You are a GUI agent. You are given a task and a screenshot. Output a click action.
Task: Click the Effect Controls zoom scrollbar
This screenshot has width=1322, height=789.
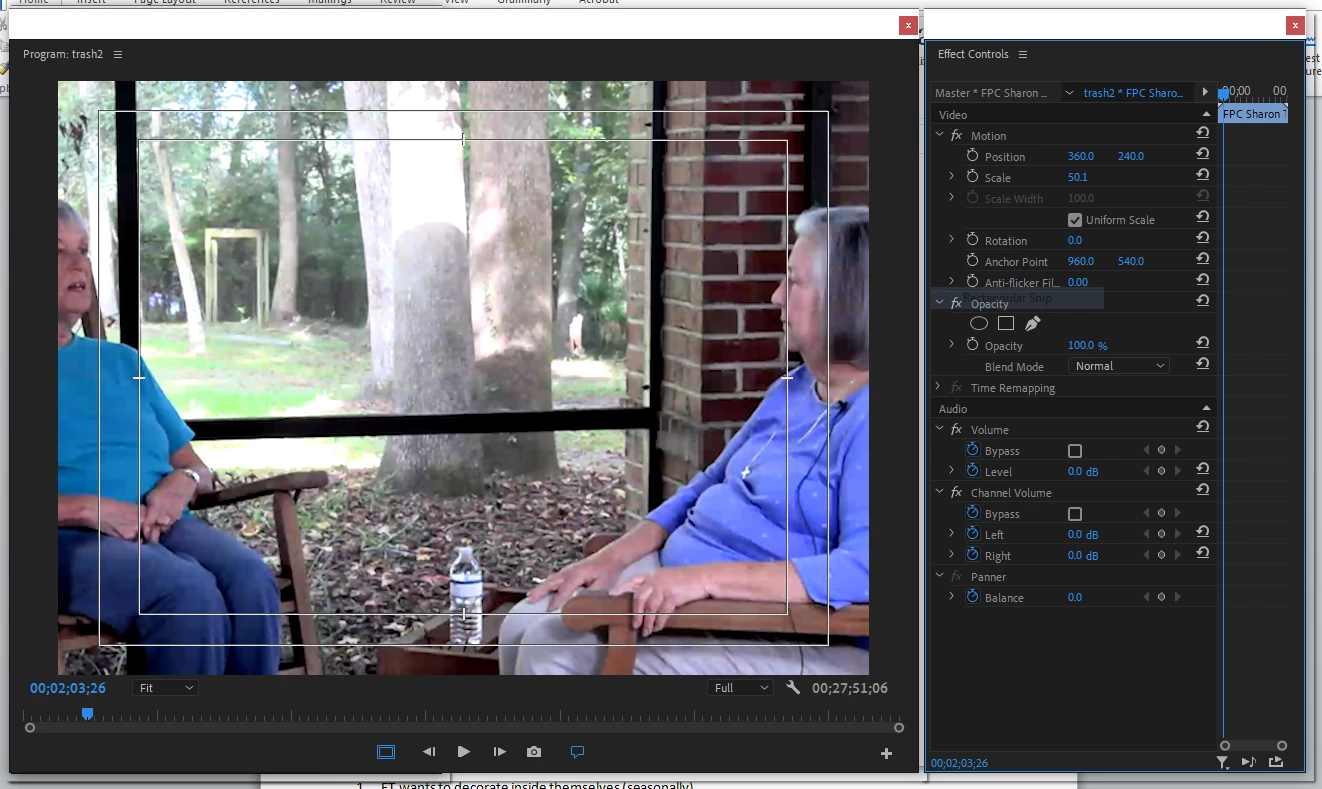coord(1253,745)
